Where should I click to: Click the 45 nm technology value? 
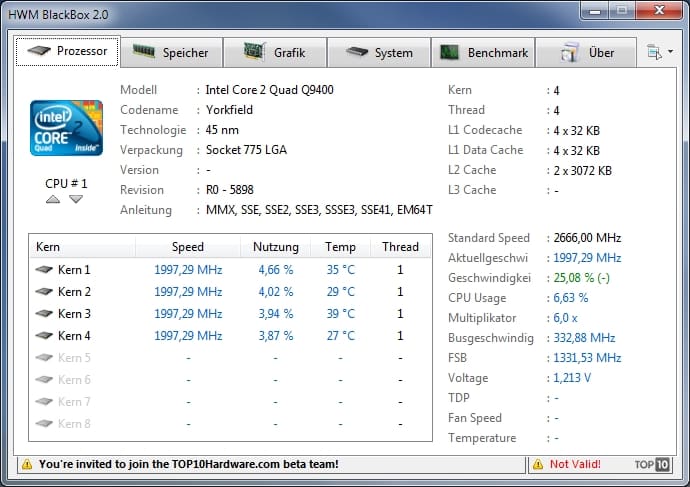[x=222, y=130]
